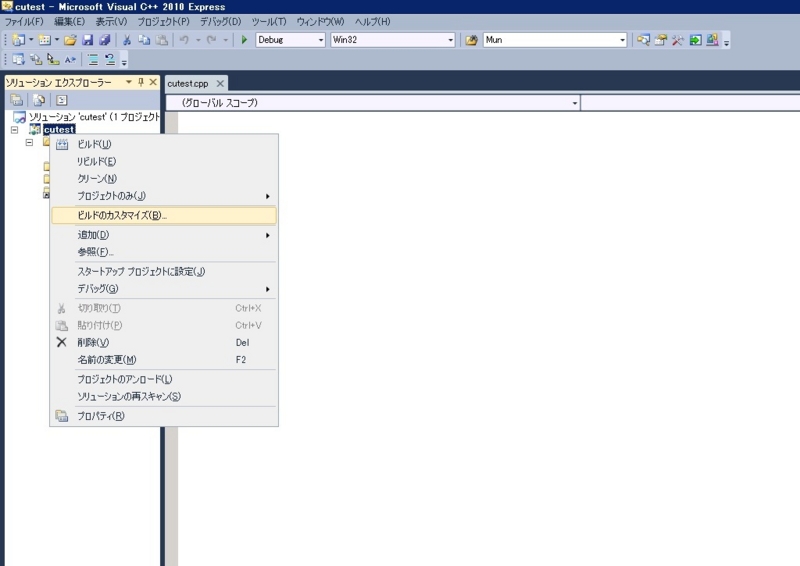Click the Copy toolbar icon
This screenshot has height=566, width=800.
click(144, 40)
